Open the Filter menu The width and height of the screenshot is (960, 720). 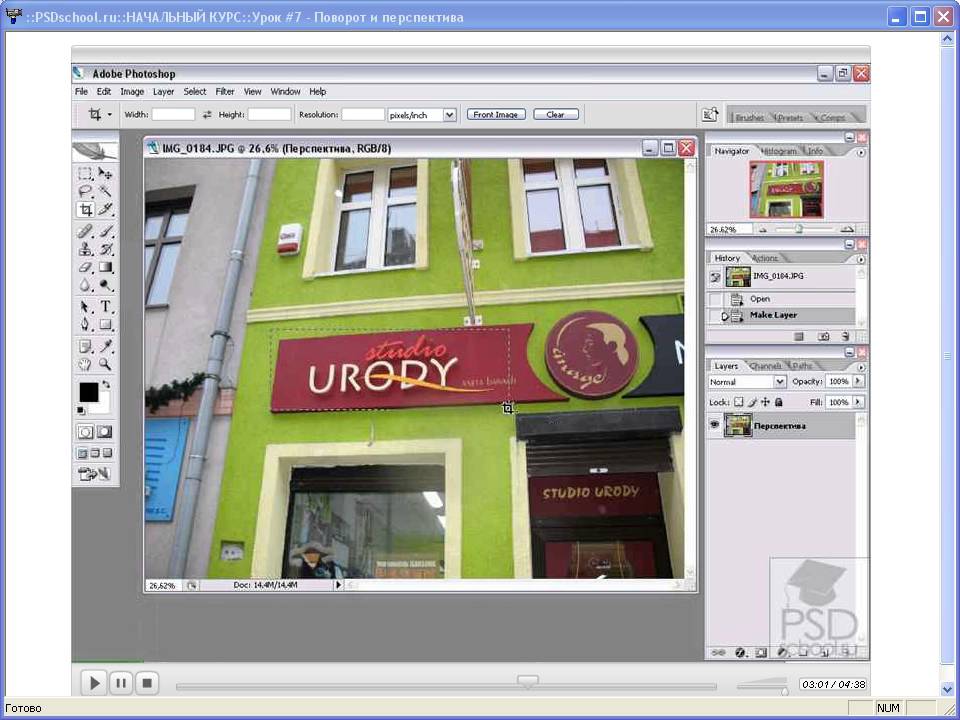pos(225,91)
